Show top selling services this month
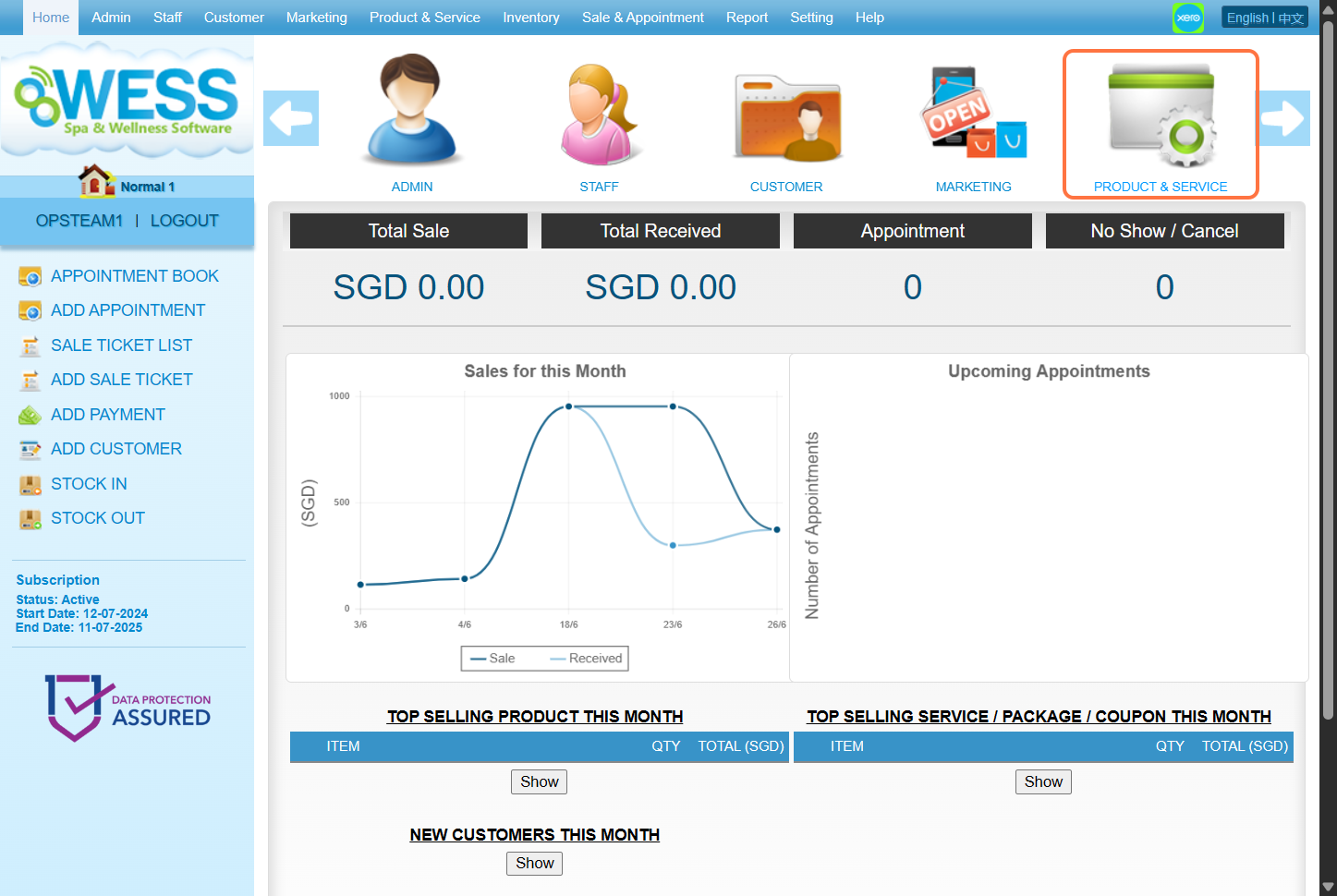 click(x=1043, y=781)
